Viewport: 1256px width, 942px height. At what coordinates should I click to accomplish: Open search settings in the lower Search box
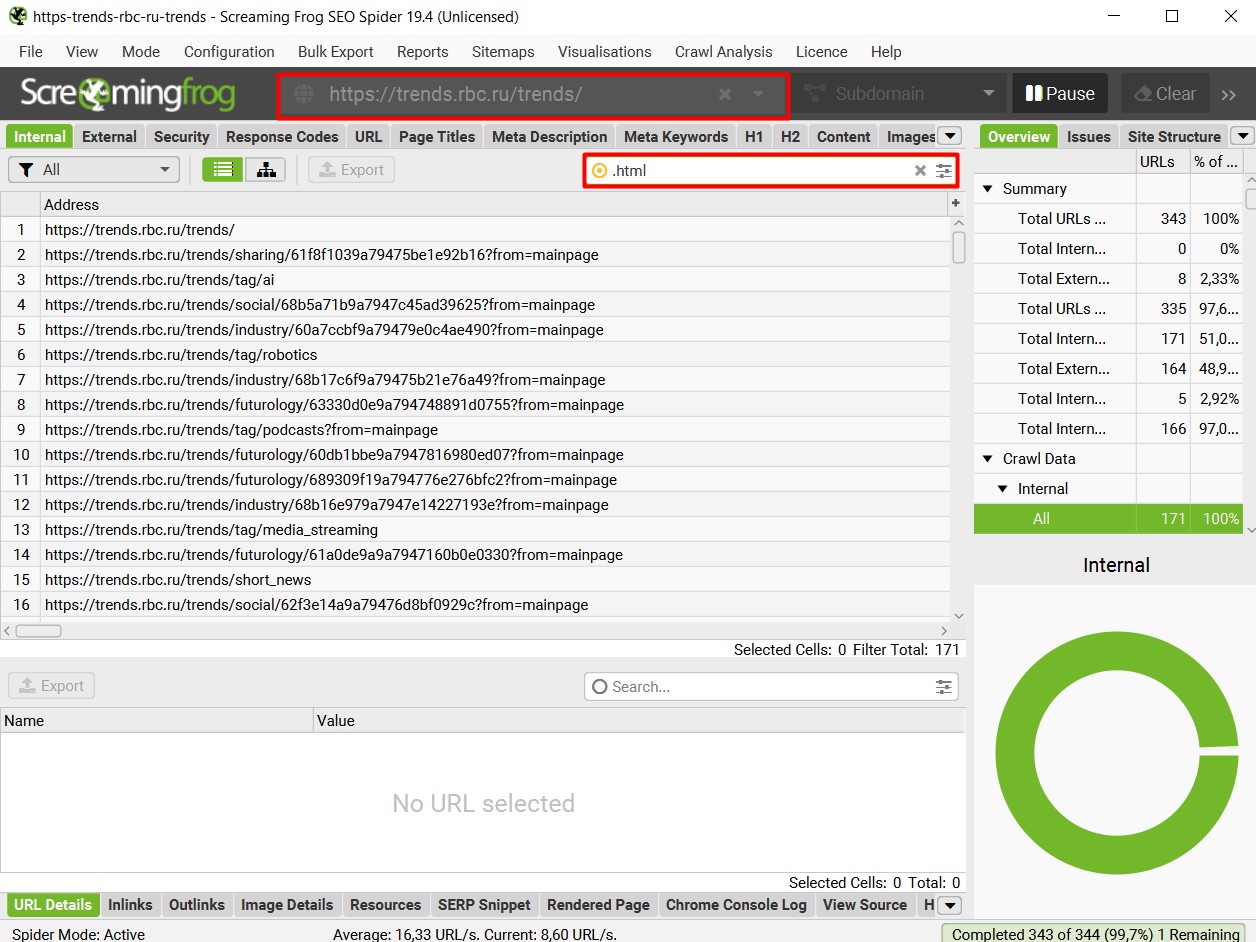click(x=943, y=687)
